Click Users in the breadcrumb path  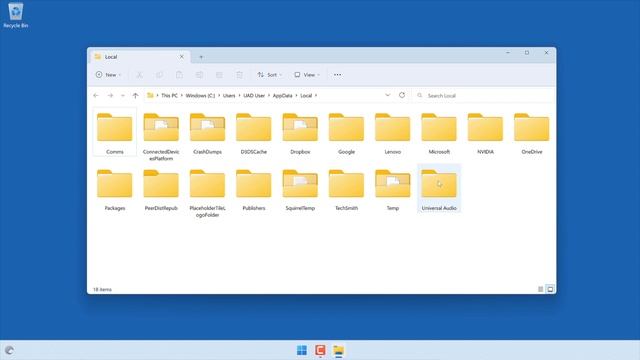click(x=229, y=96)
